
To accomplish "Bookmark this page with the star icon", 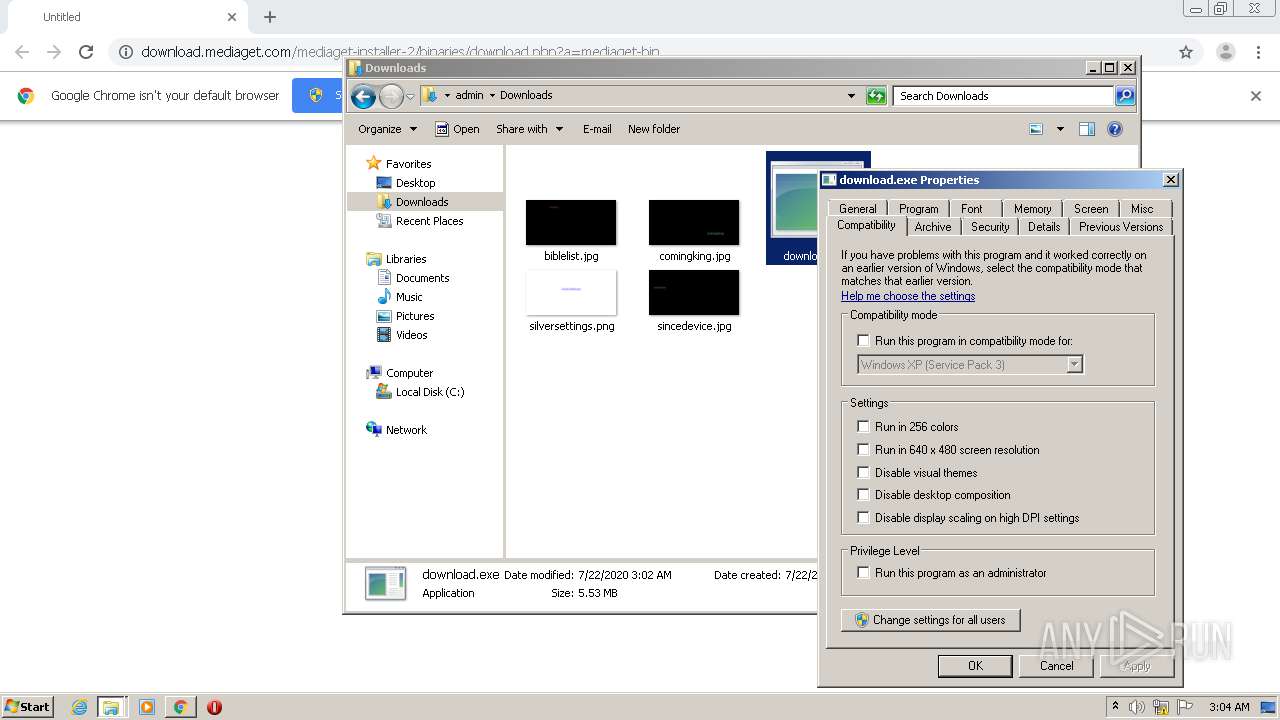I will coord(1186,52).
